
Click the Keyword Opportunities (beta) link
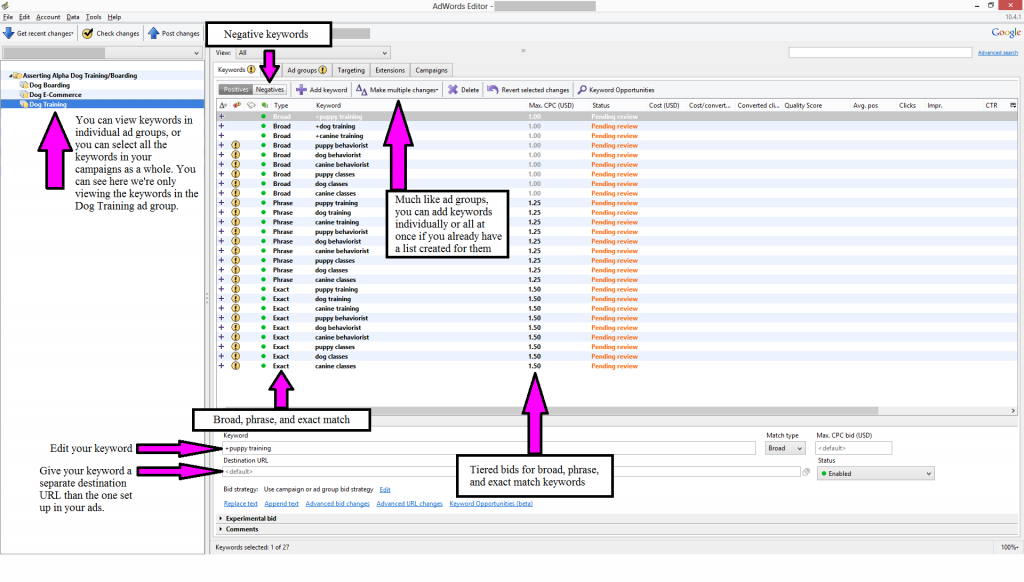491,504
